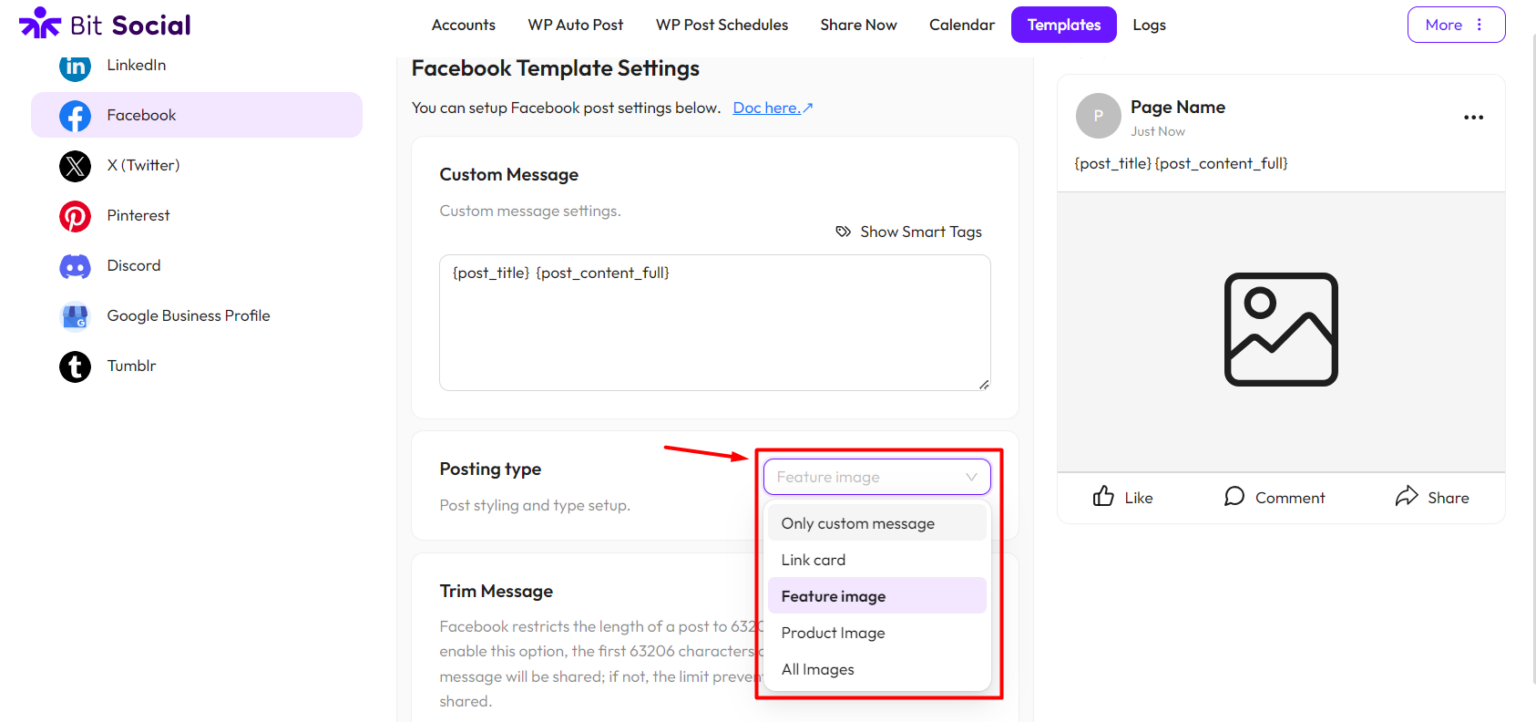Click the Tumblr icon in sidebar

point(75,366)
